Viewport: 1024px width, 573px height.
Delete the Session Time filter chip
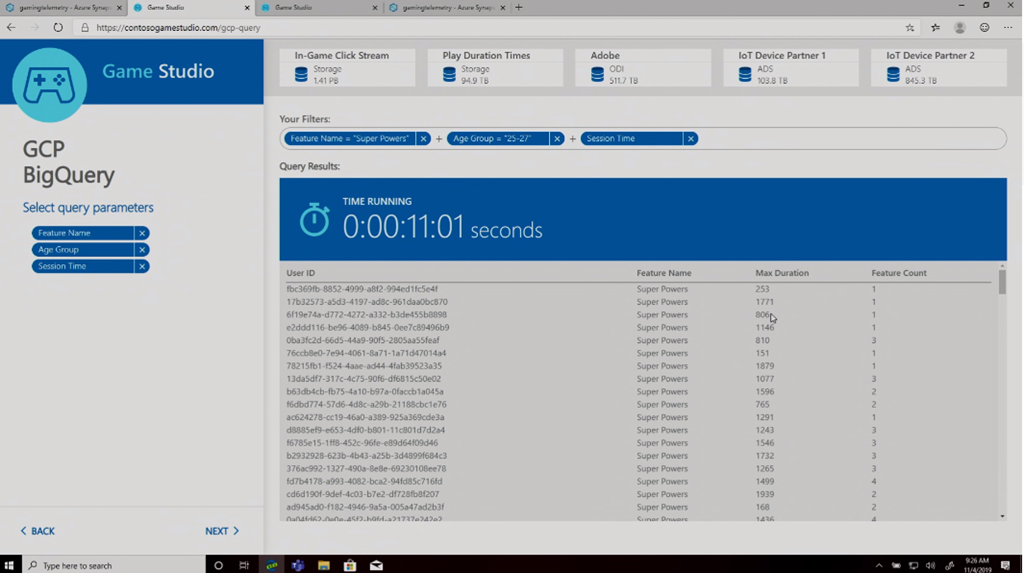(690, 139)
